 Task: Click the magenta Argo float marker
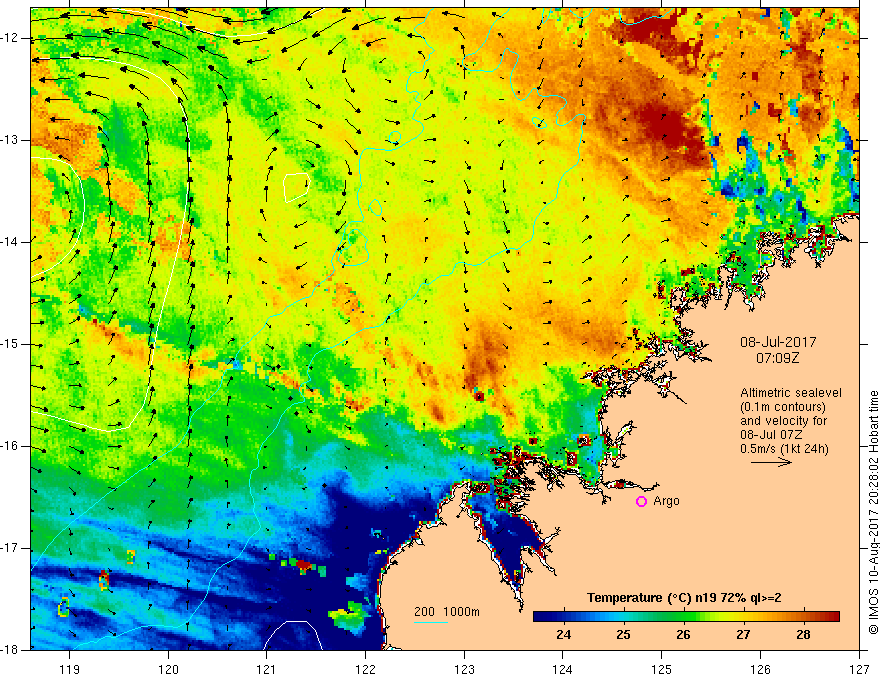tap(641, 502)
